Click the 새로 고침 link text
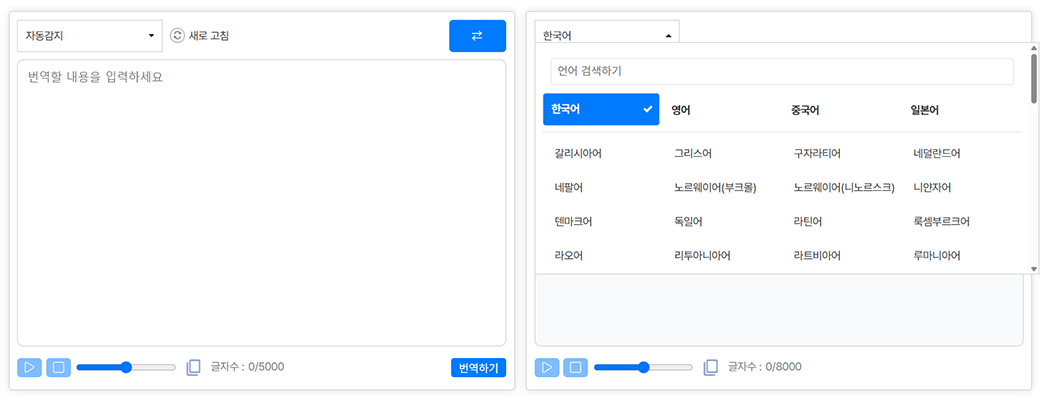Image resolution: width=1045 pixels, height=402 pixels. point(209,36)
